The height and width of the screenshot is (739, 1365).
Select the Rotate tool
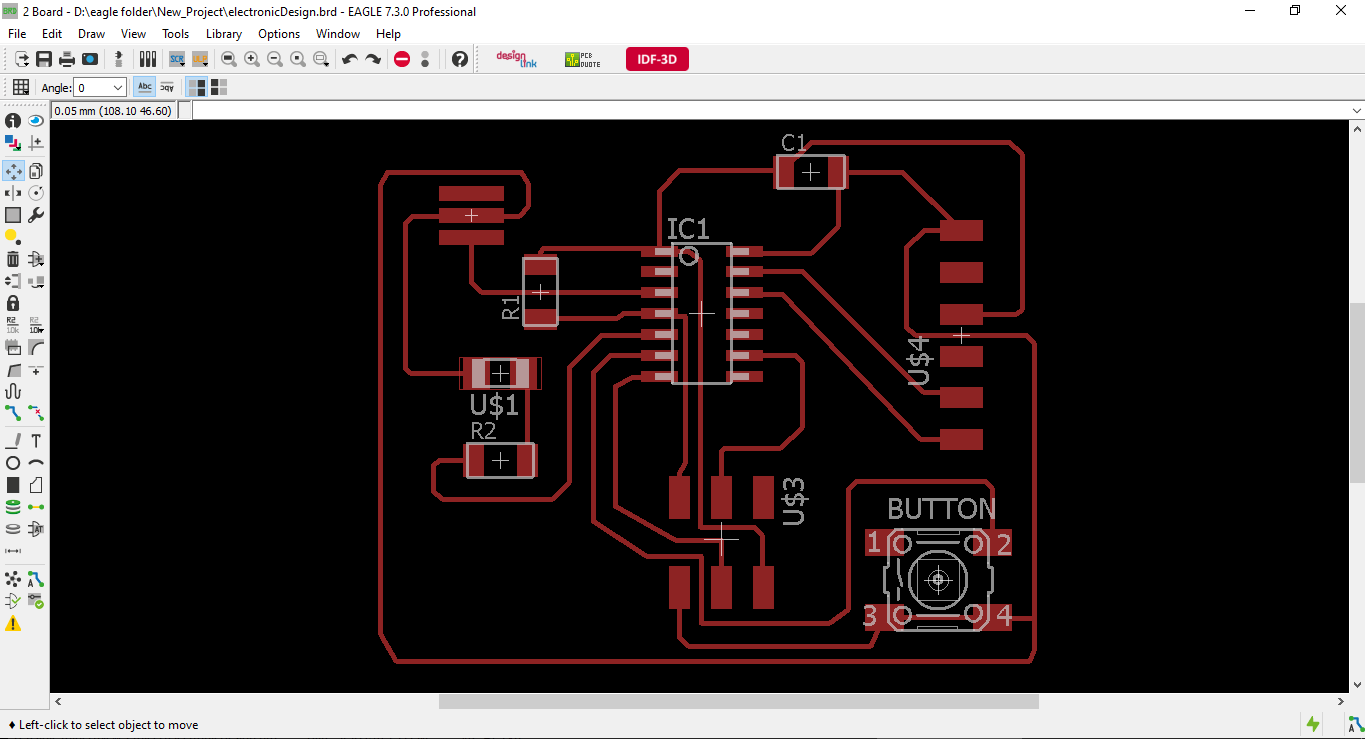tap(36, 193)
